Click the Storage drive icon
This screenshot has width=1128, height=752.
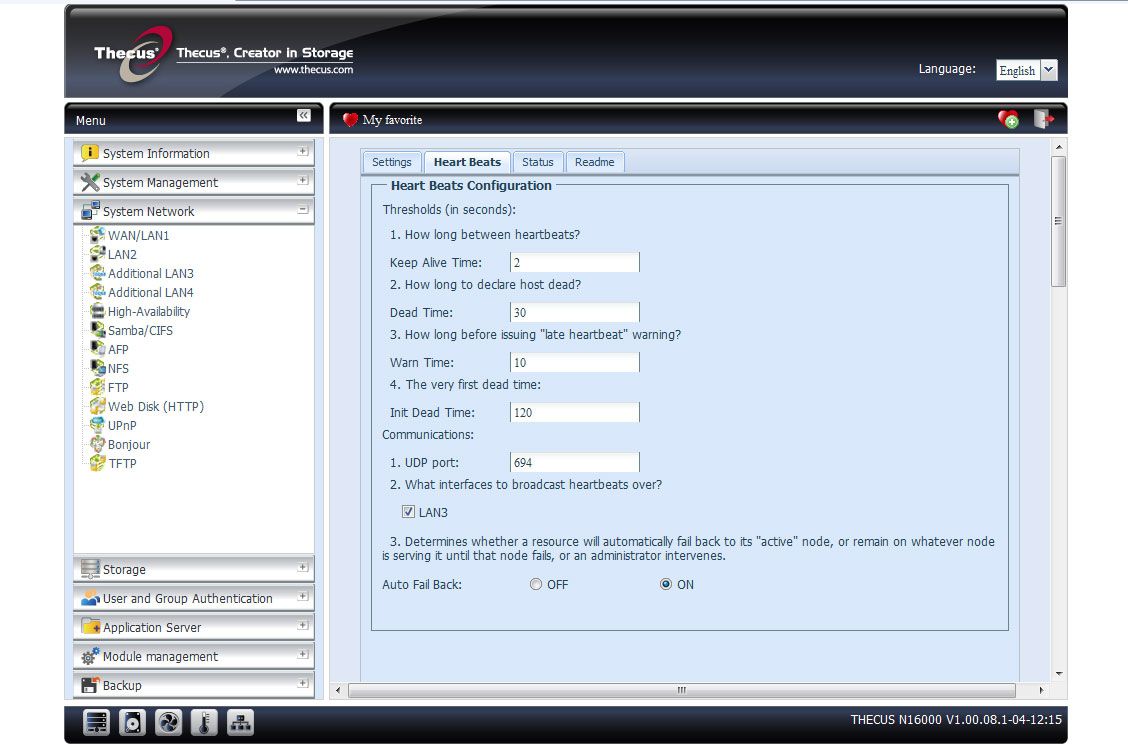tap(90, 569)
